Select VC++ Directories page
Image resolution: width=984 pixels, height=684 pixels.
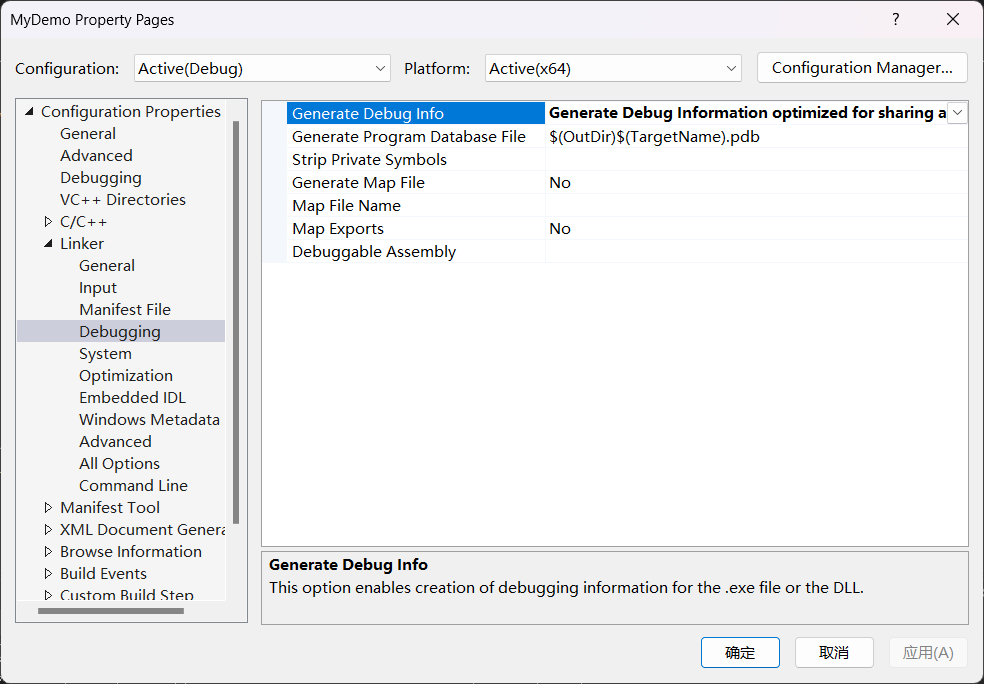pos(123,200)
